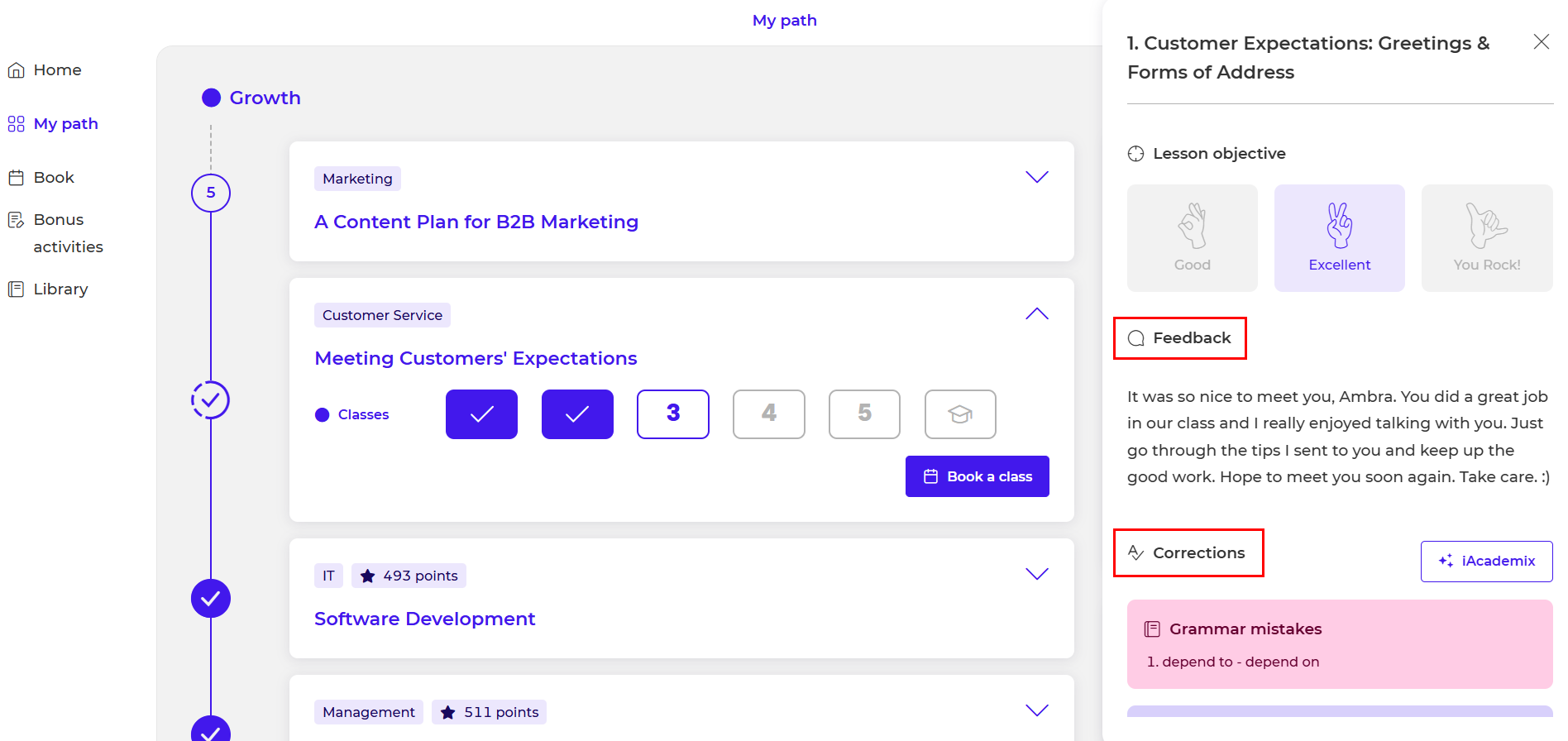Click the Corrections pencil icon
Image resolution: width=1568 pixels, height=741 pixels.
1136,552
